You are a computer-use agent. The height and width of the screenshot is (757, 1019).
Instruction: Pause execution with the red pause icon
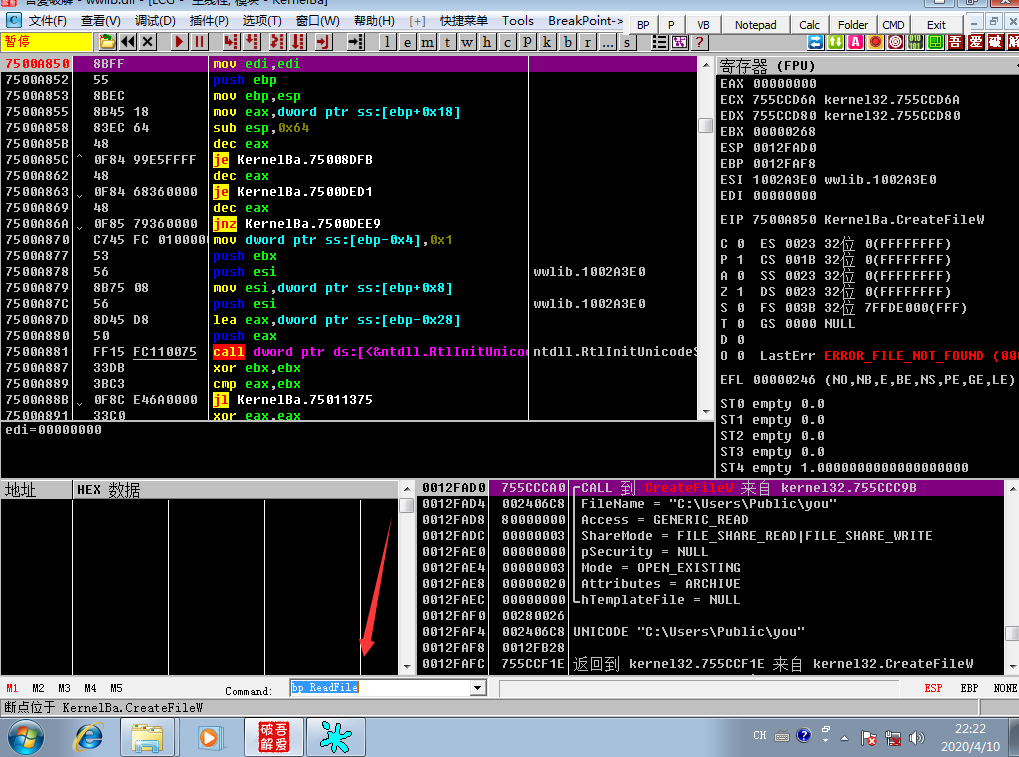(x=200, y=42)
